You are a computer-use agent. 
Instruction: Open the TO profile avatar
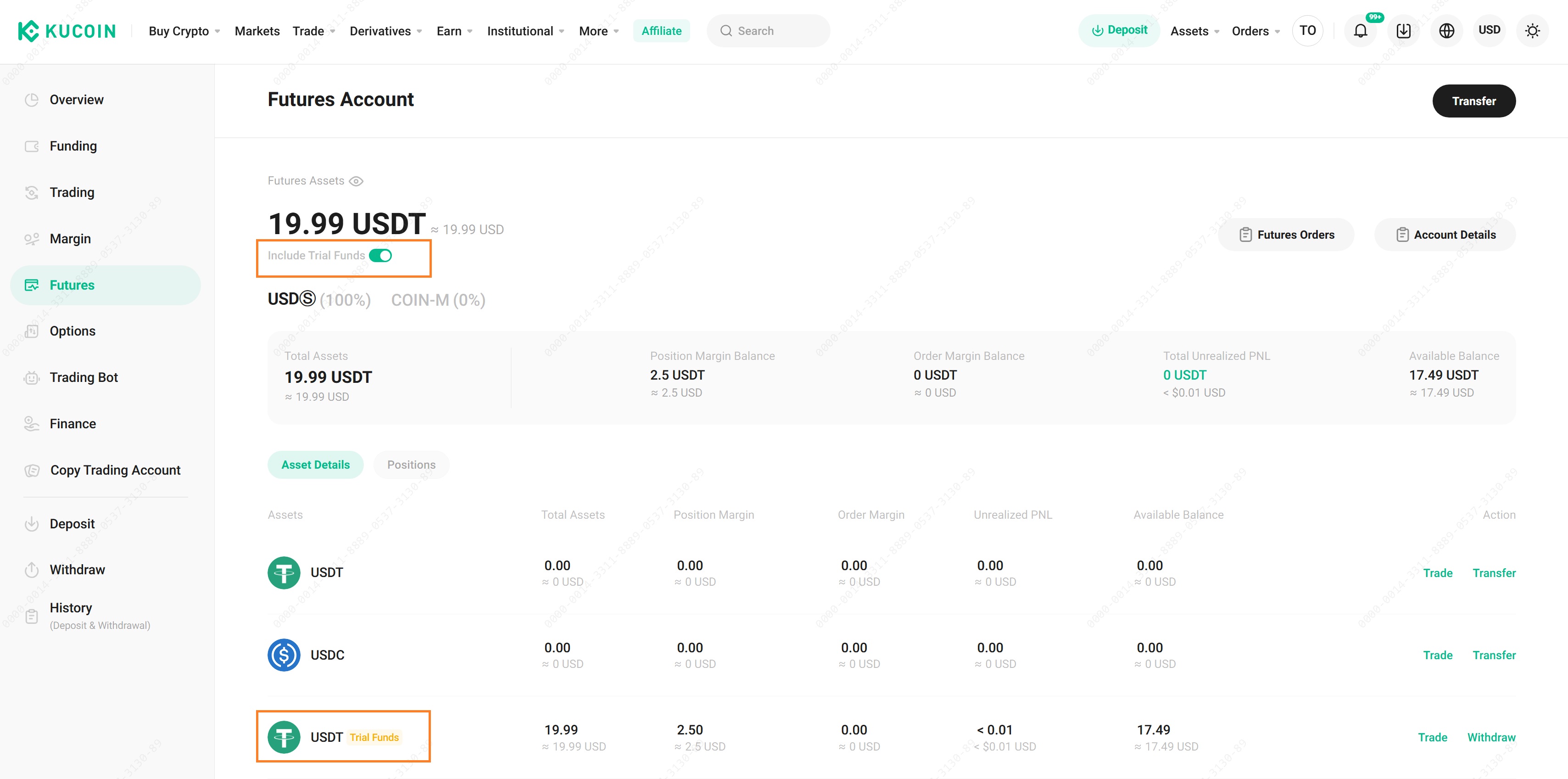click(1307, 31)
